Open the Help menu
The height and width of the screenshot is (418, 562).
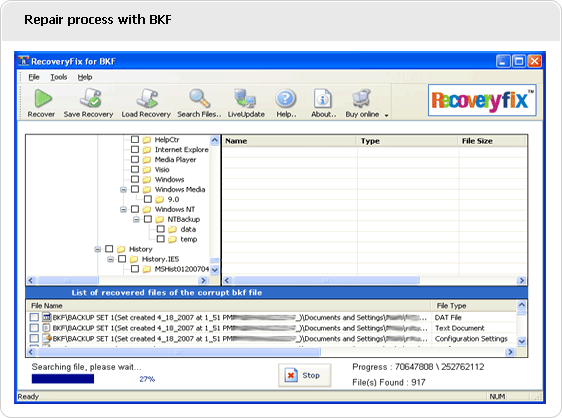pyautogui.click(x=85, y=77)
